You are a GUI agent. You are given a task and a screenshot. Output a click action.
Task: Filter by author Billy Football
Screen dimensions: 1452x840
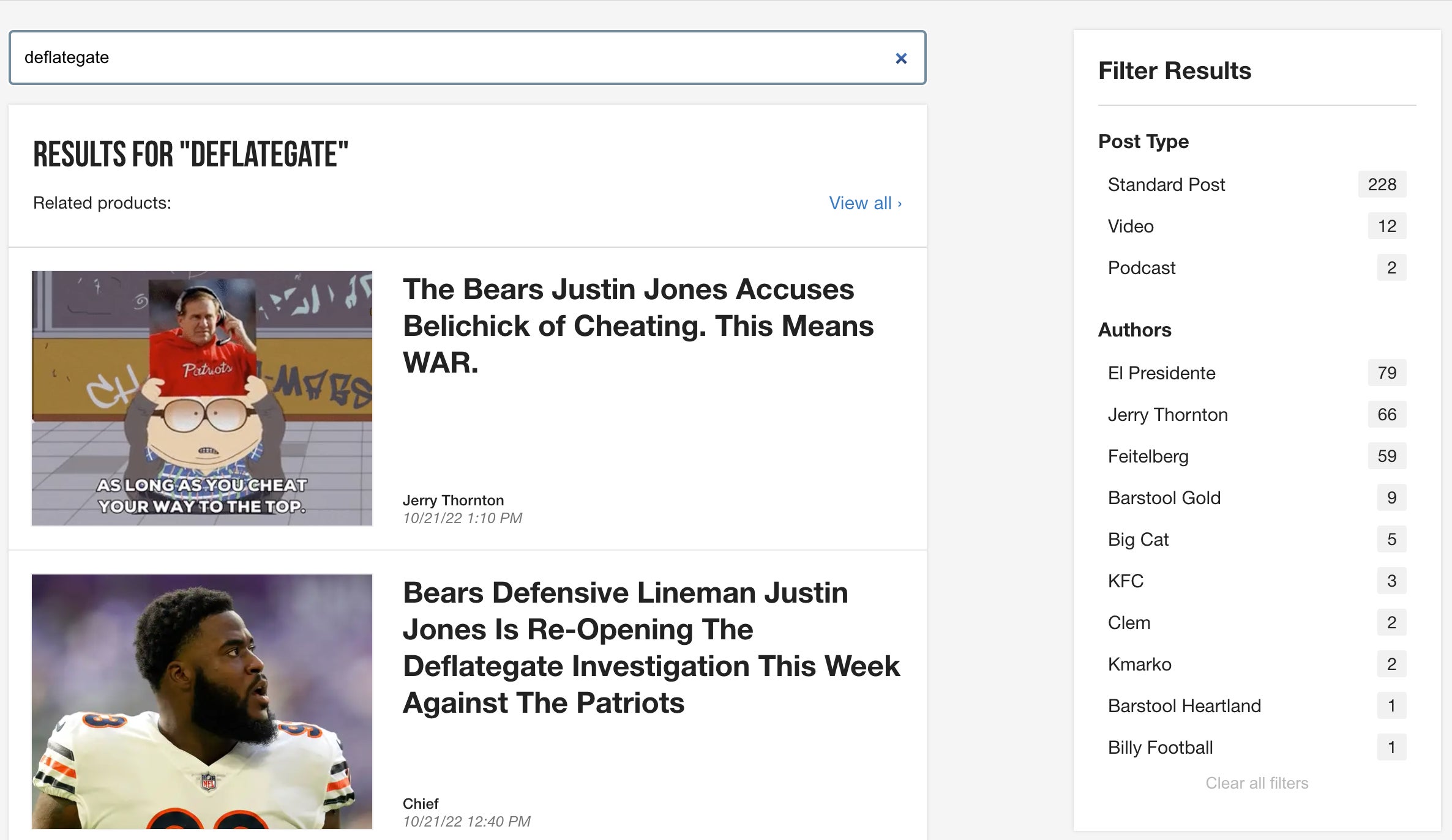(x=1160, y=748)
